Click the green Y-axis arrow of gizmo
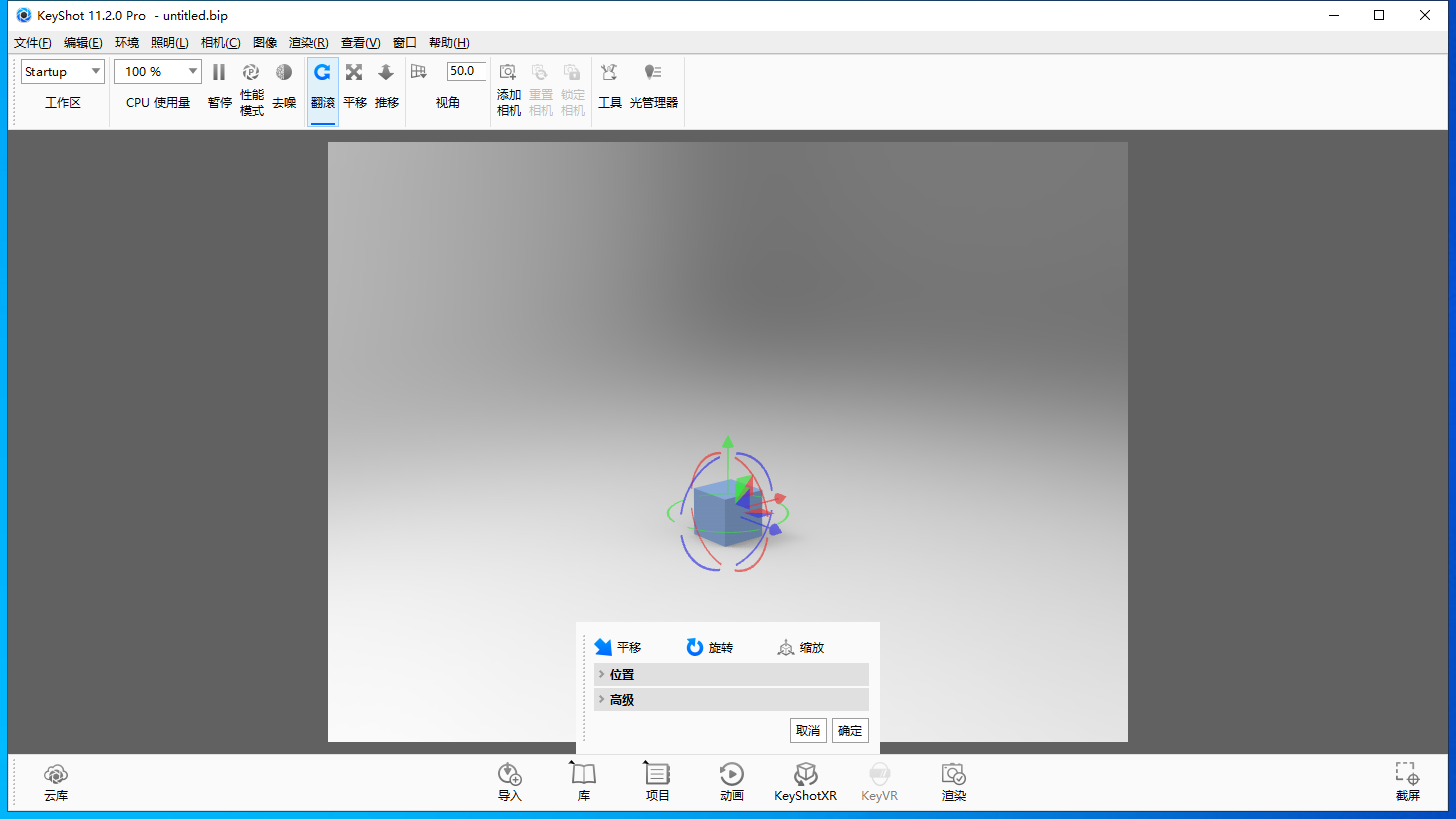 [728, 441]
